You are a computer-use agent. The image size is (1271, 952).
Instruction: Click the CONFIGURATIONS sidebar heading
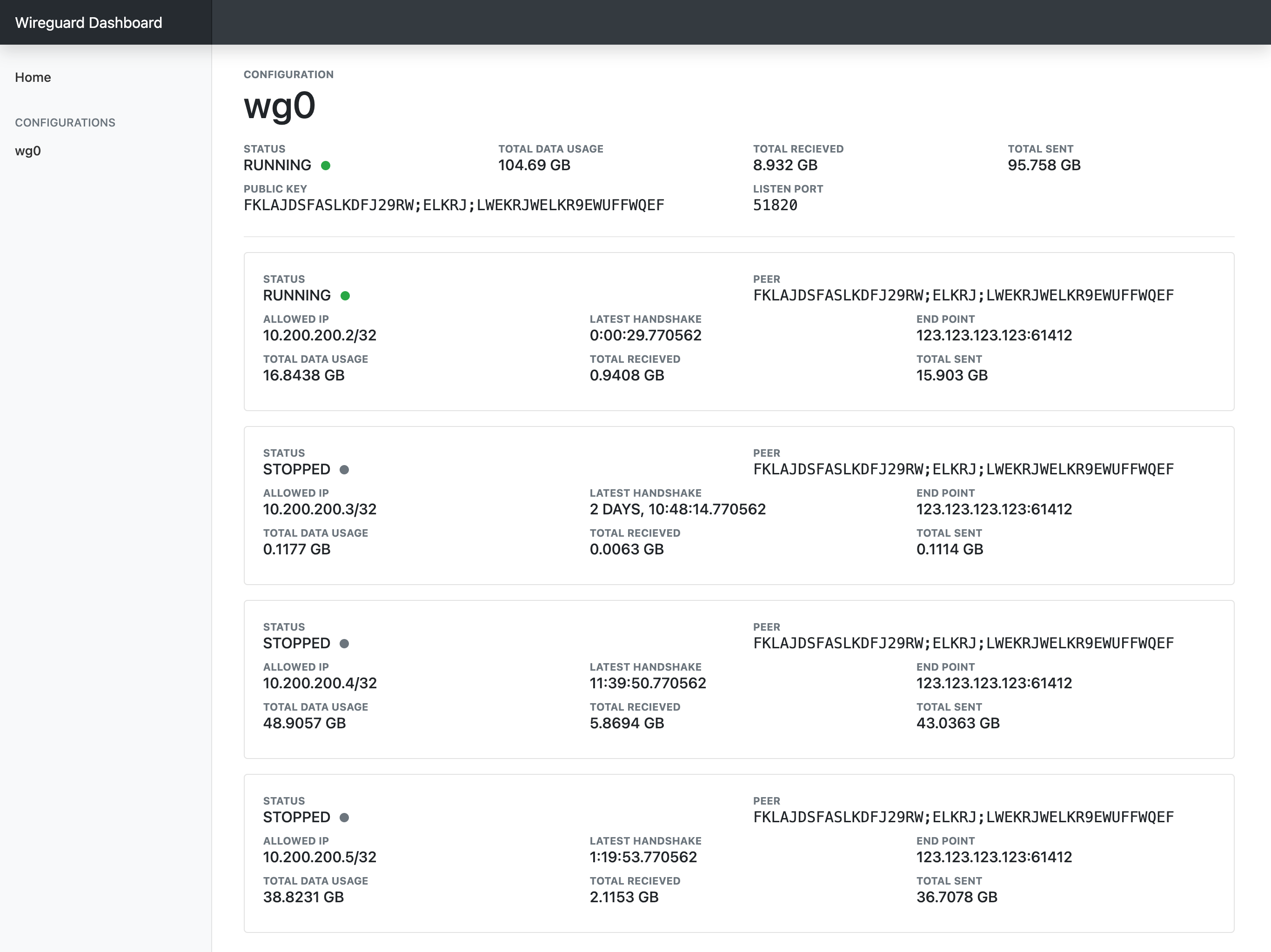click(65, 122)
